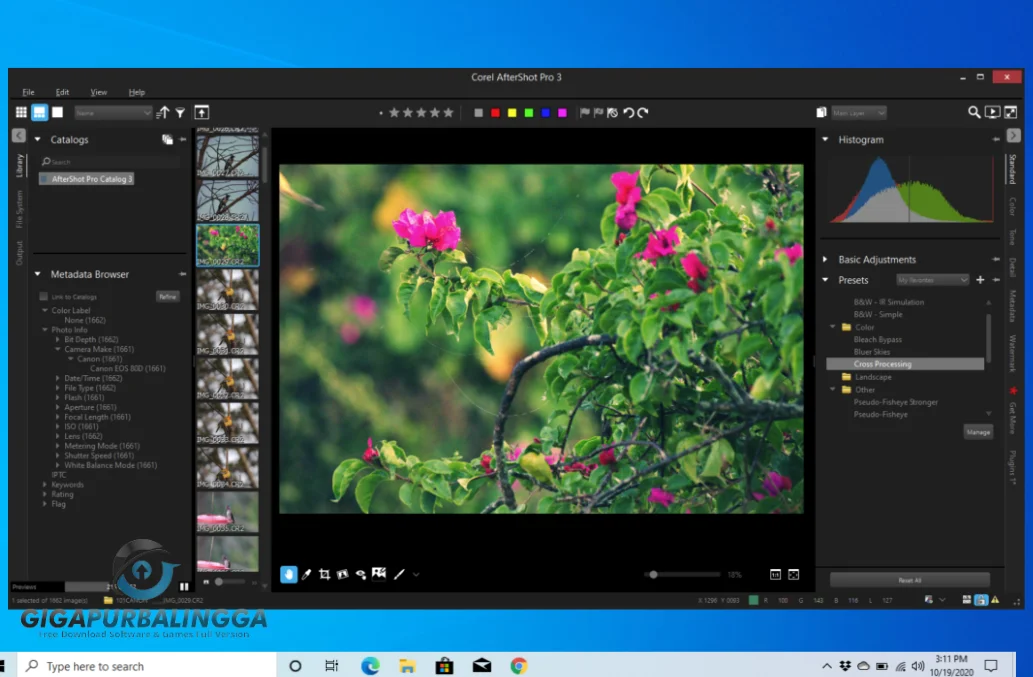
Task: Open the My Favorites presets dropdown
Action: tap(932, 280)
